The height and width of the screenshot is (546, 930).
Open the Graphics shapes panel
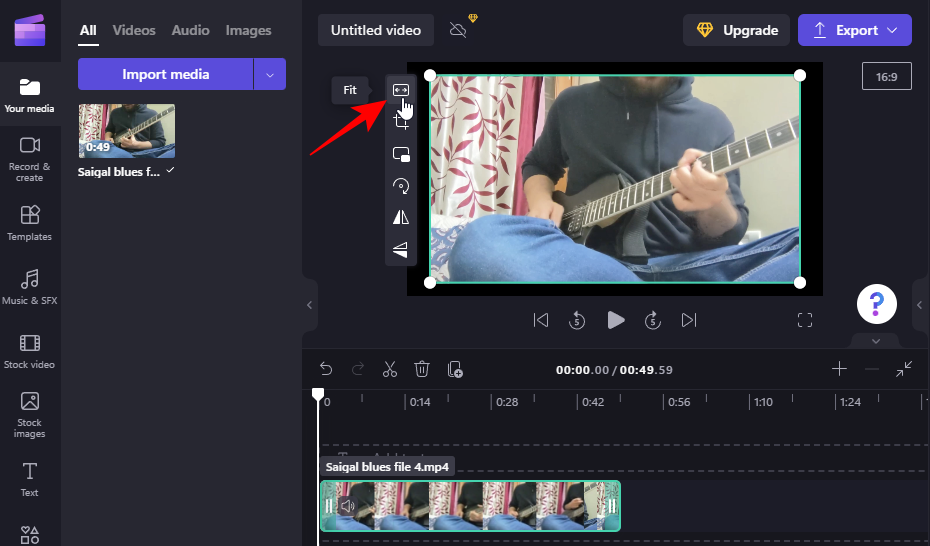coord(30,535)
